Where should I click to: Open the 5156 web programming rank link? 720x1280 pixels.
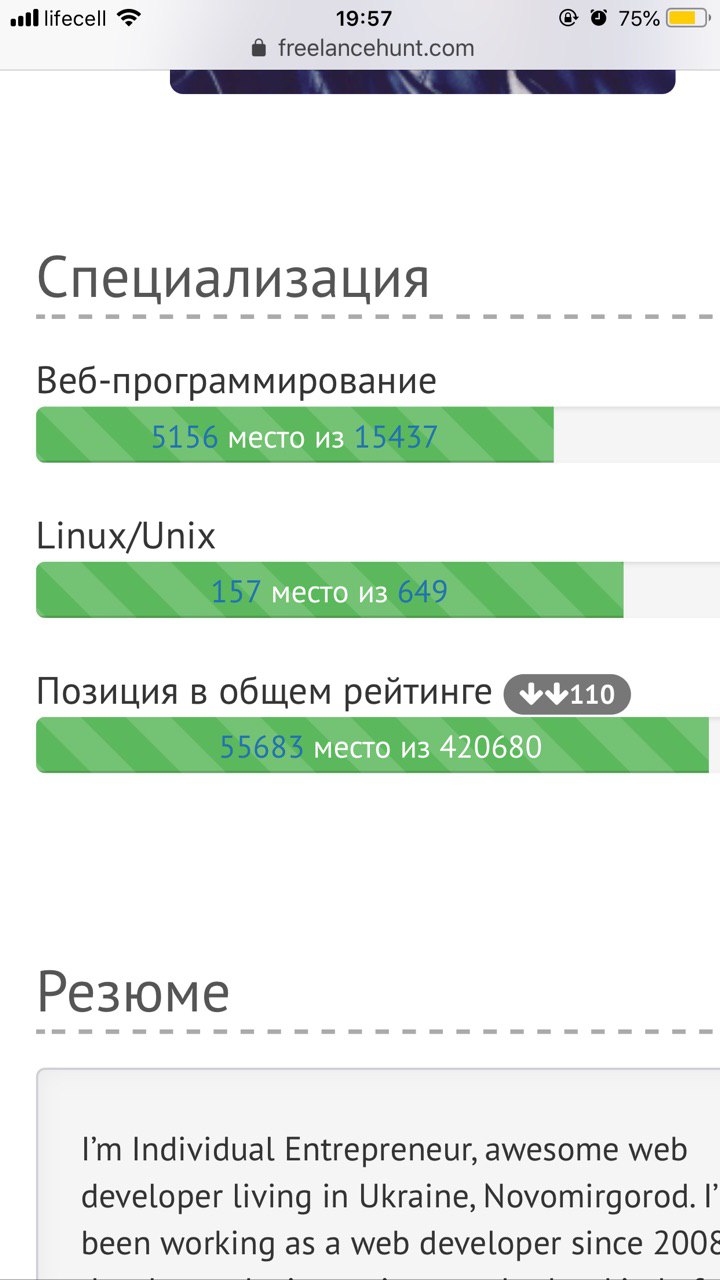coord(185,437)
